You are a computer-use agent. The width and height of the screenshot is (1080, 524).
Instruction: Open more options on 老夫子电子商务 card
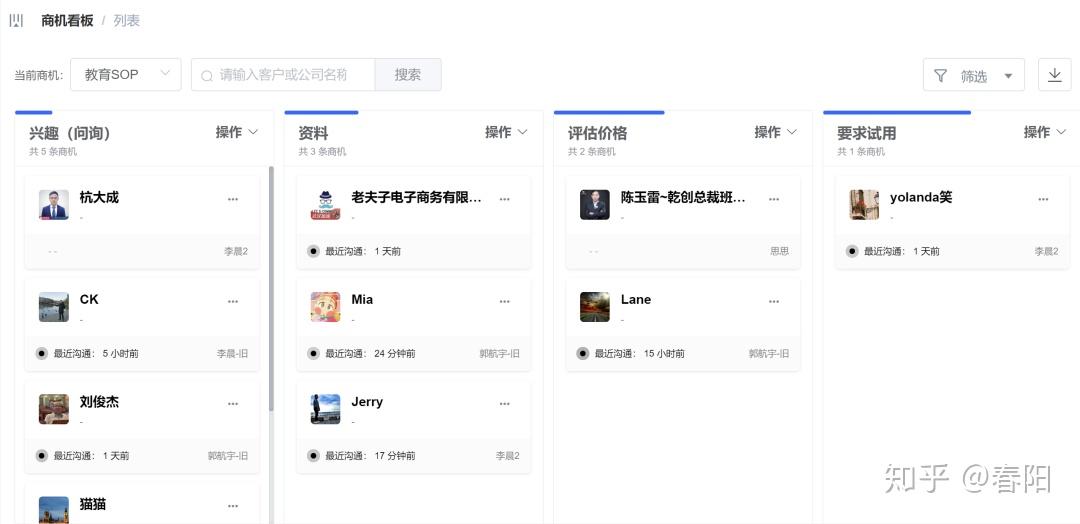point(505,199)
